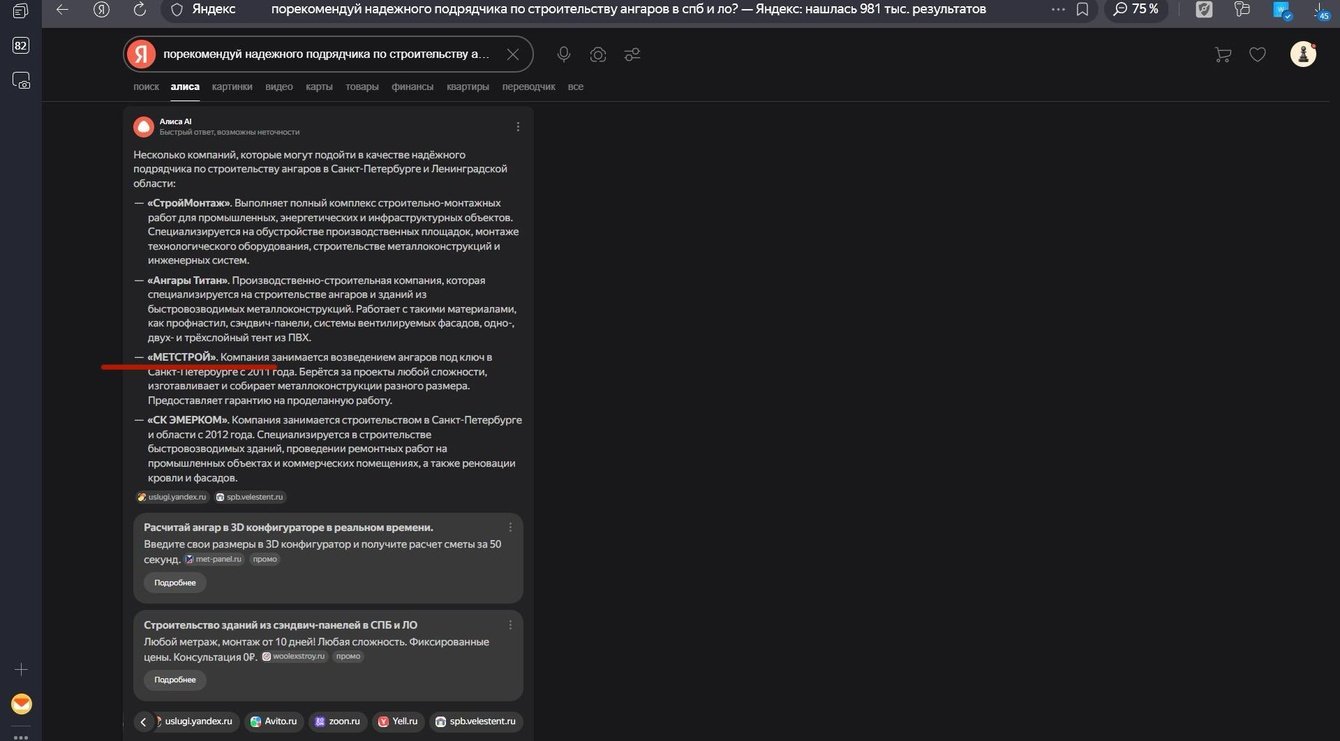Image resolution: width=1340 pixels, height=741 pixels.
Task: Click the «СК ЭМЕРКОМ» company name
Action: (188, 420)
